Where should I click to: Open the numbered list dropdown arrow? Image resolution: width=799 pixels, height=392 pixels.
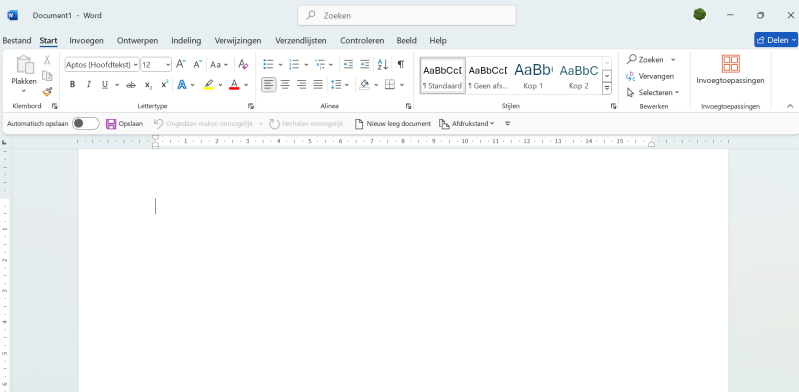[x=306, y=65]
